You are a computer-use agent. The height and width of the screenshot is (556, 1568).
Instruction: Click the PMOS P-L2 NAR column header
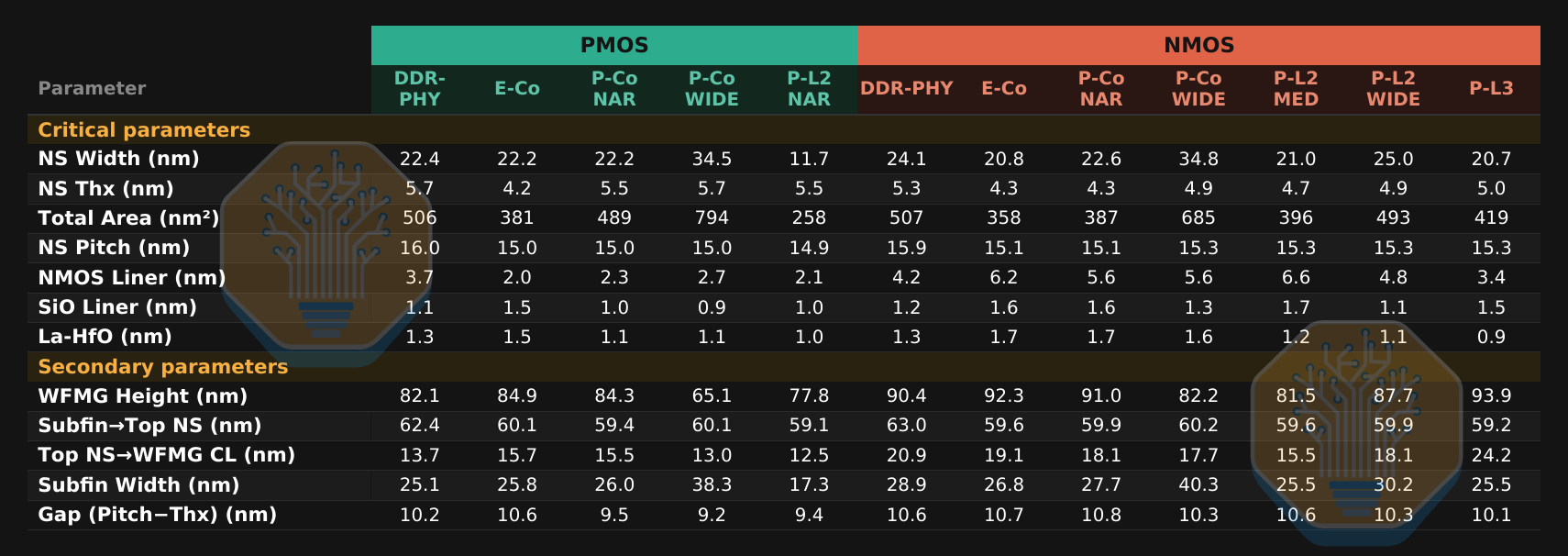coord(809,89)
